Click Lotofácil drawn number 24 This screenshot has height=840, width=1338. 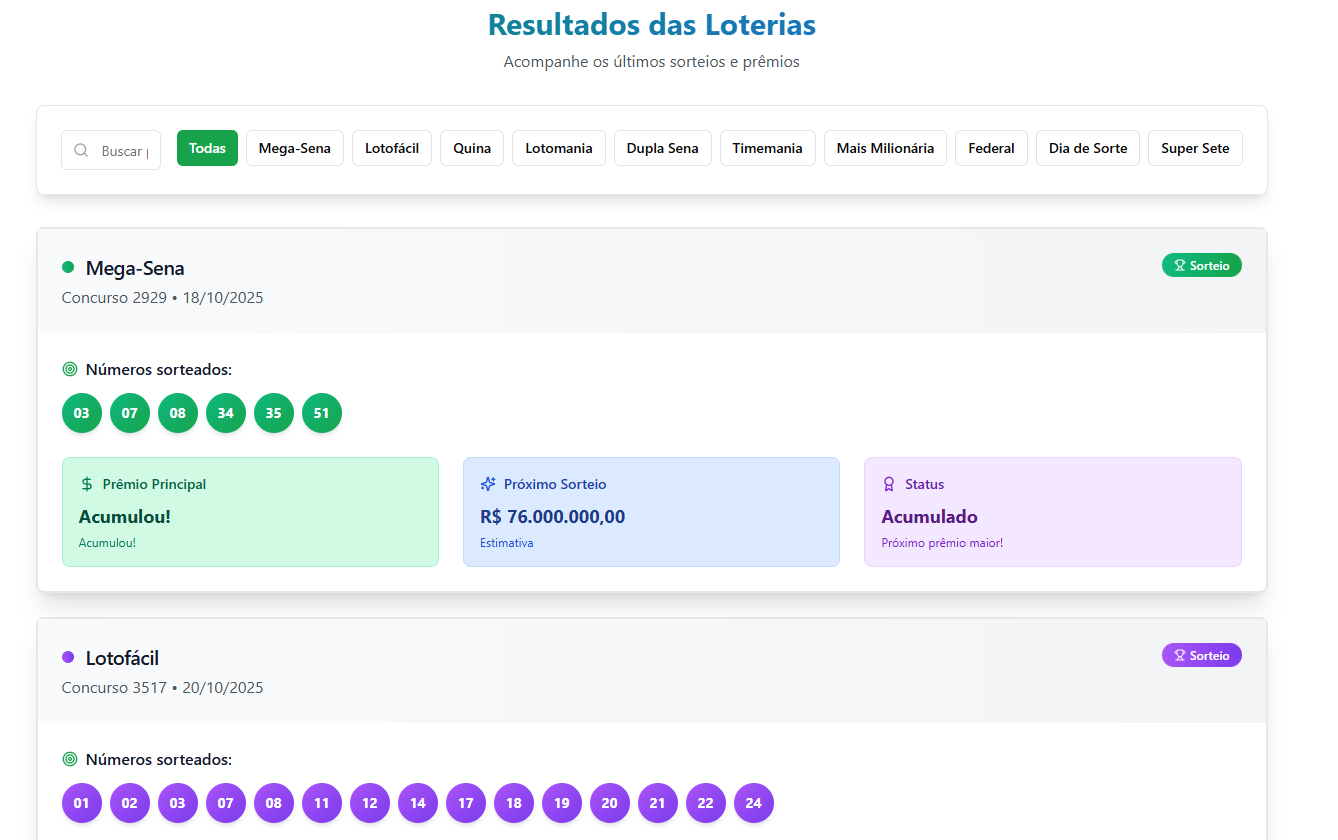tap(754, 803)
